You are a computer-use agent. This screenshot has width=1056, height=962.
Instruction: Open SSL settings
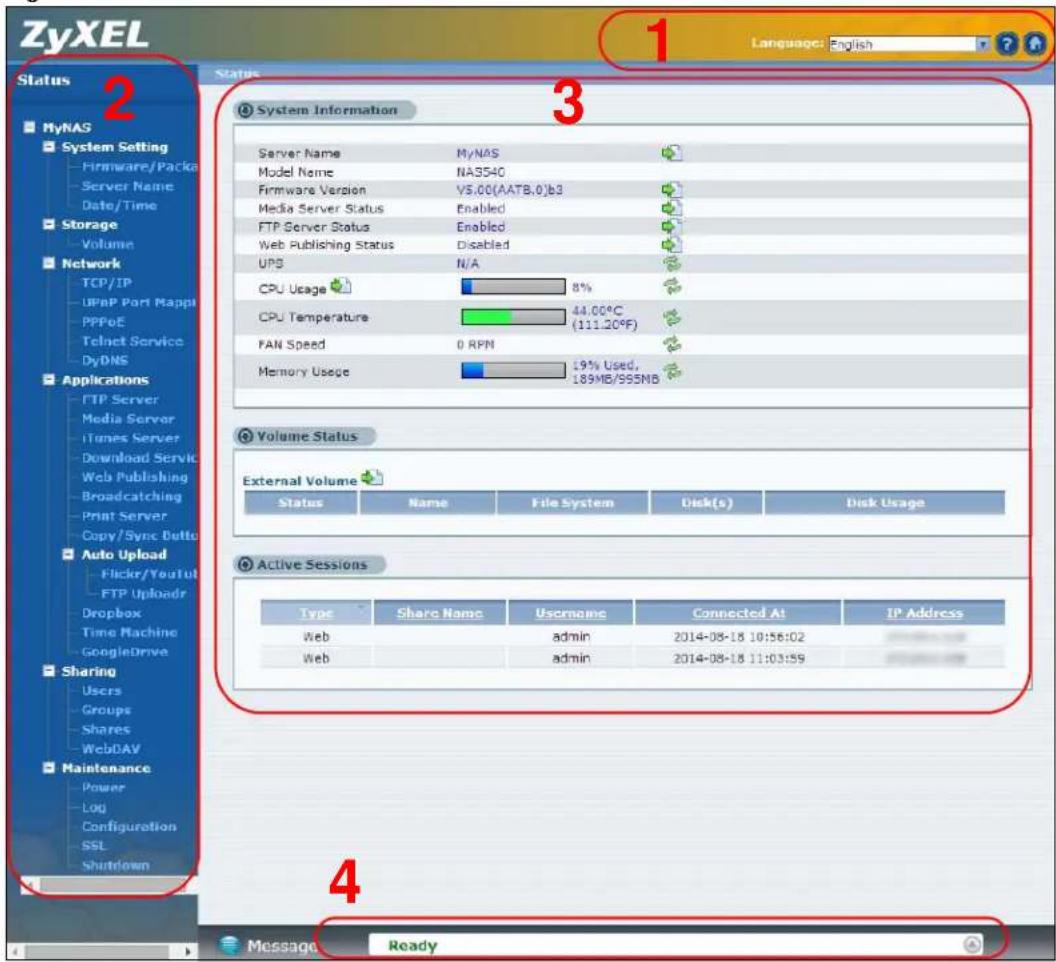point(94,845)
